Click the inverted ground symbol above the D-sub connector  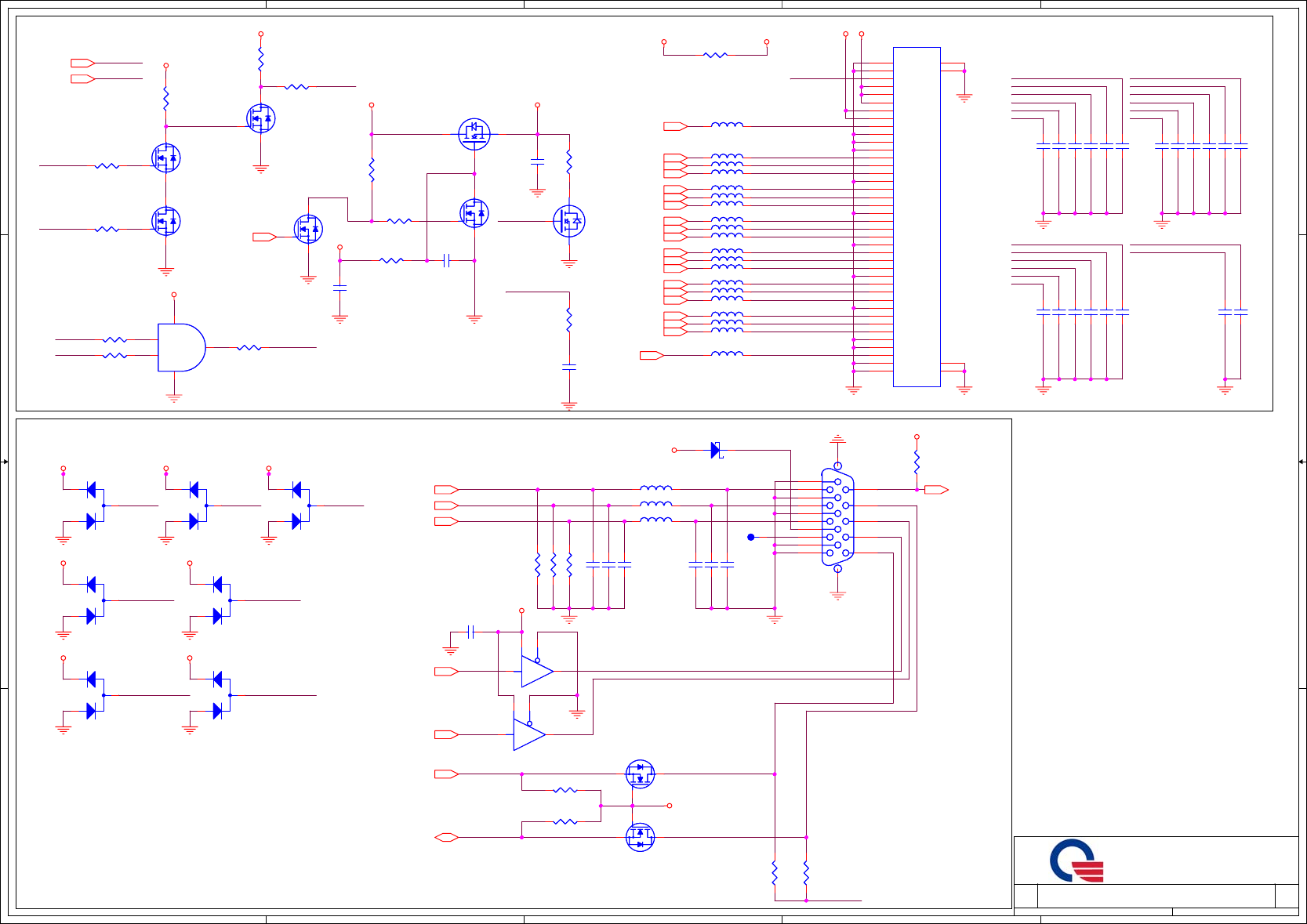point(837,439)
